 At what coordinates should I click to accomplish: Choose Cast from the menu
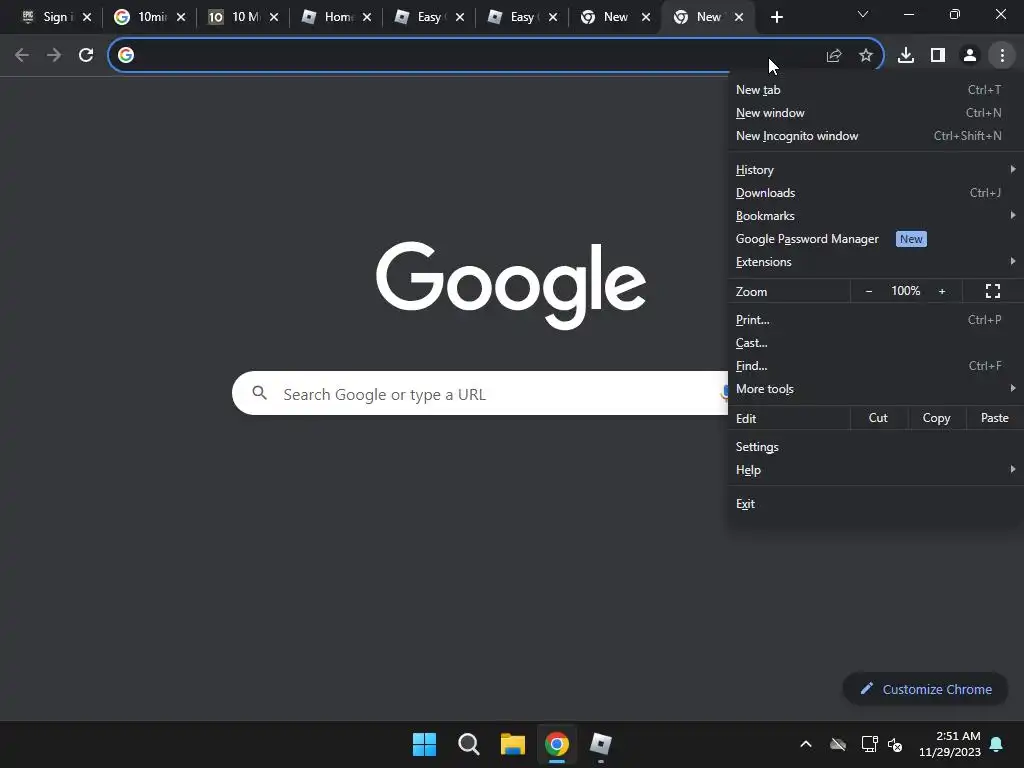[875, 343]
